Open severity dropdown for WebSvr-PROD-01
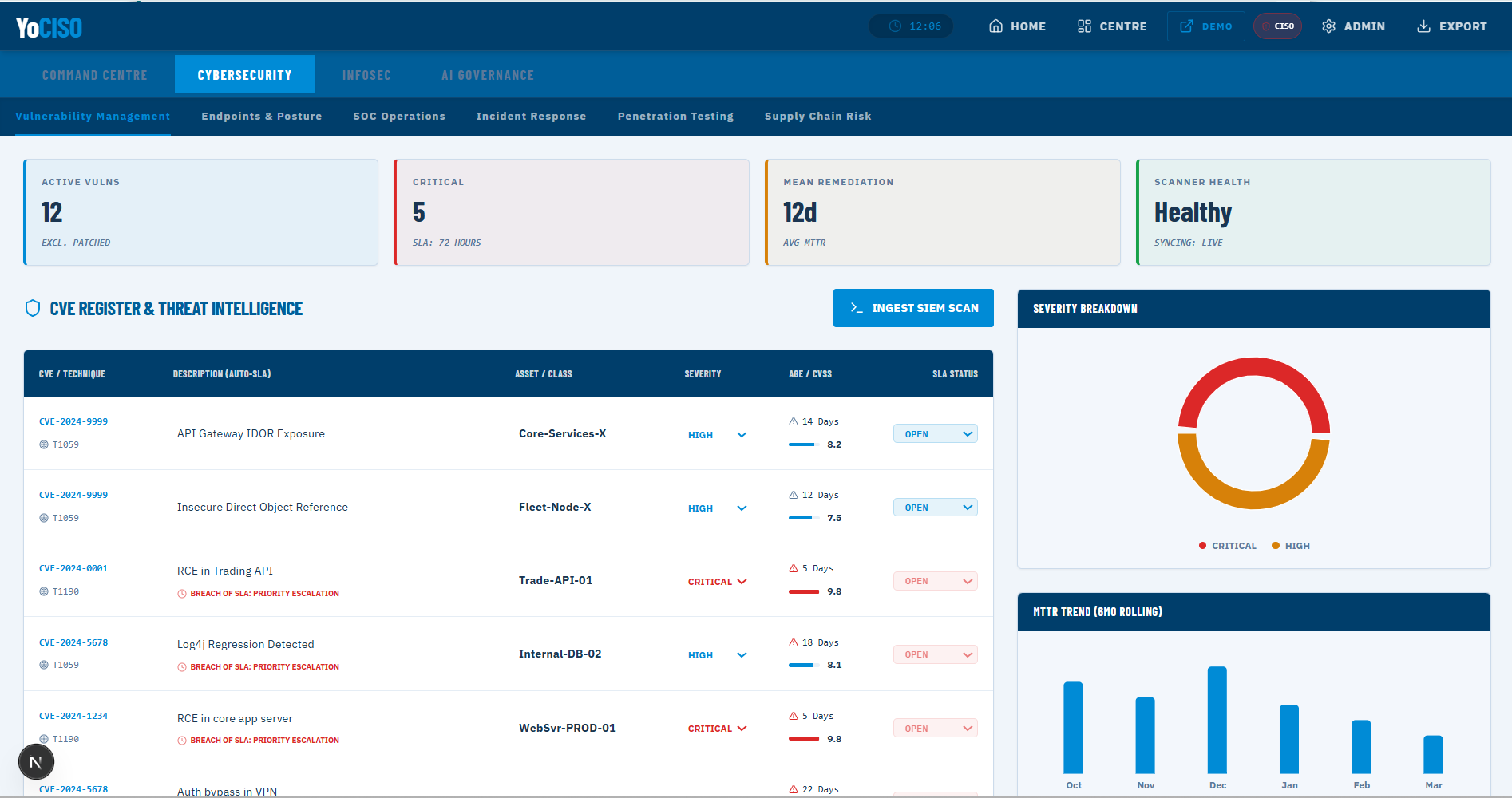1512x798 pixels. pos(718,729)
